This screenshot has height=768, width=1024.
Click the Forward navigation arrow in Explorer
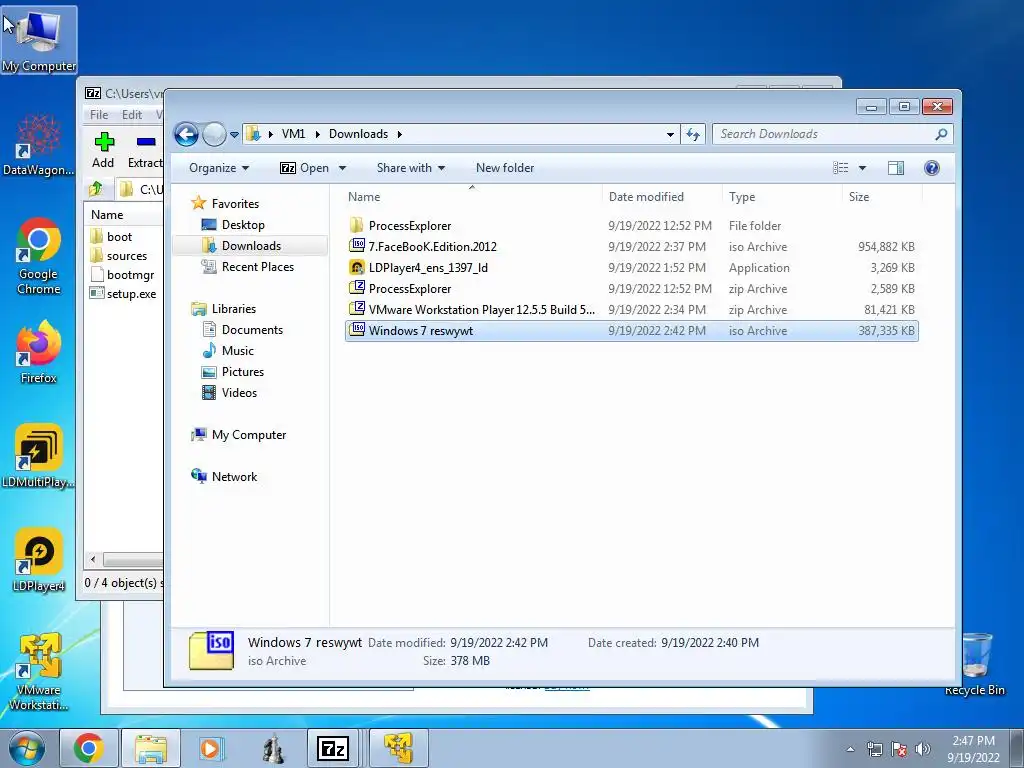(214, 135)
